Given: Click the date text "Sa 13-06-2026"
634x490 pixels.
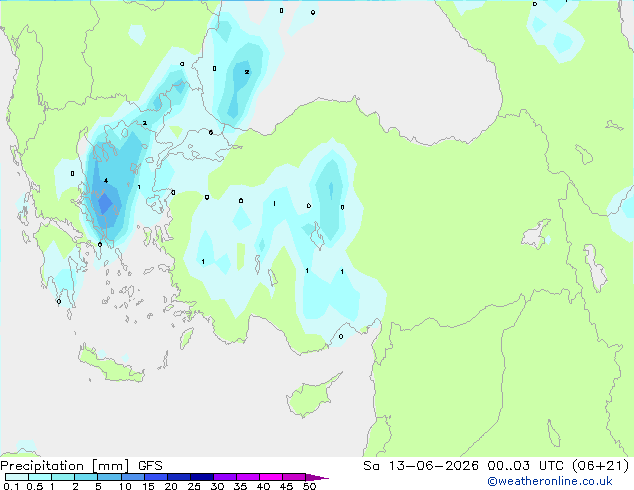Looking at the screenshot, I should 421,466.
